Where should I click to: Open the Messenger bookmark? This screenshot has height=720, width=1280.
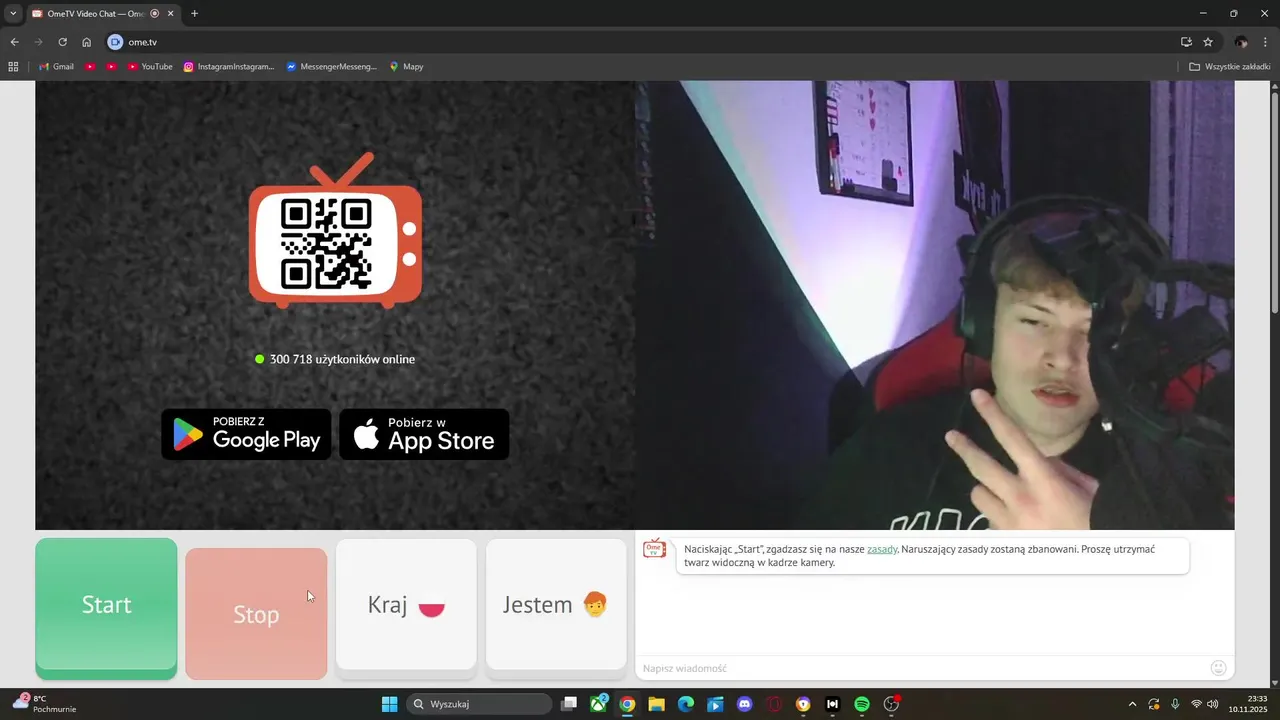coord(332,67)
